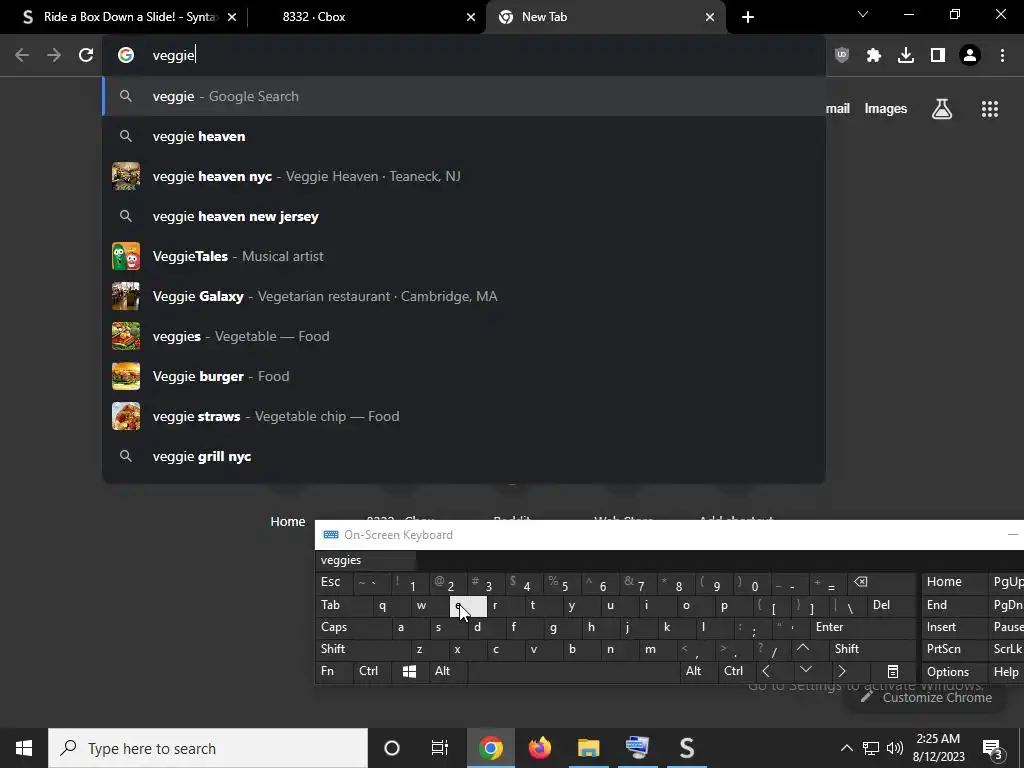The image size is (1024, 768).
Task: Click the Customize Chrome button
Action: click(926, 697)
